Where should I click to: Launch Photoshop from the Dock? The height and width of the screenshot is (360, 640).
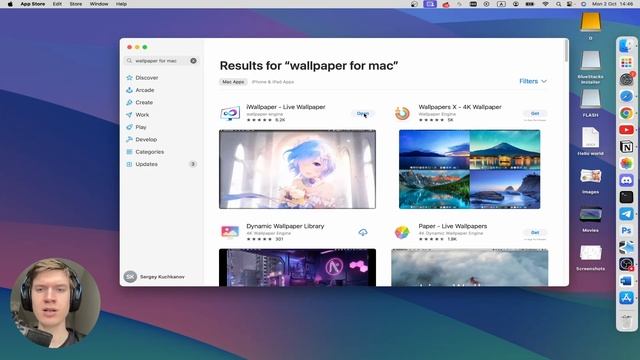[x=626, y=231]
